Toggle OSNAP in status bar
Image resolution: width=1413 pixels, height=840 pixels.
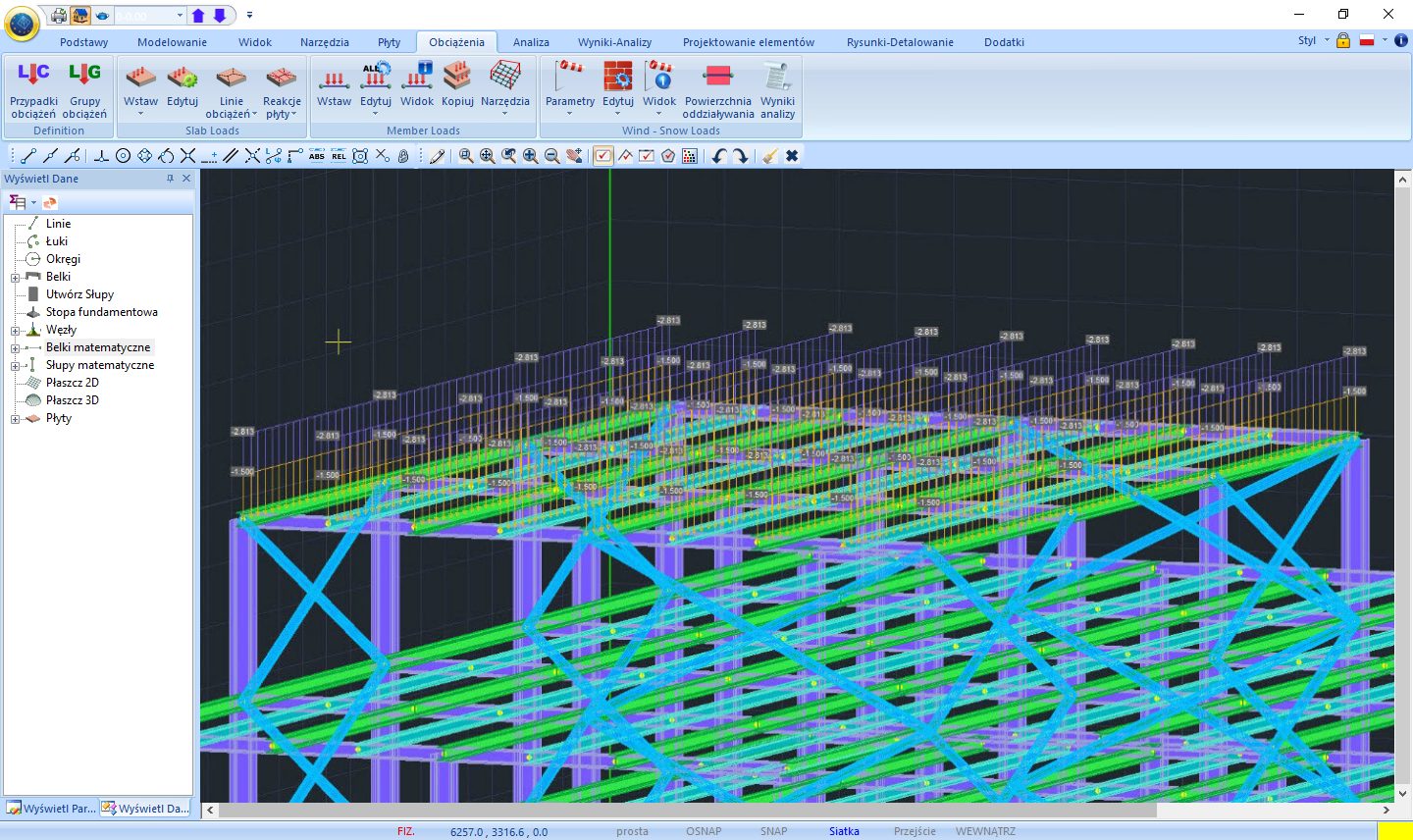pyautogui.click(x=704, y=831)
